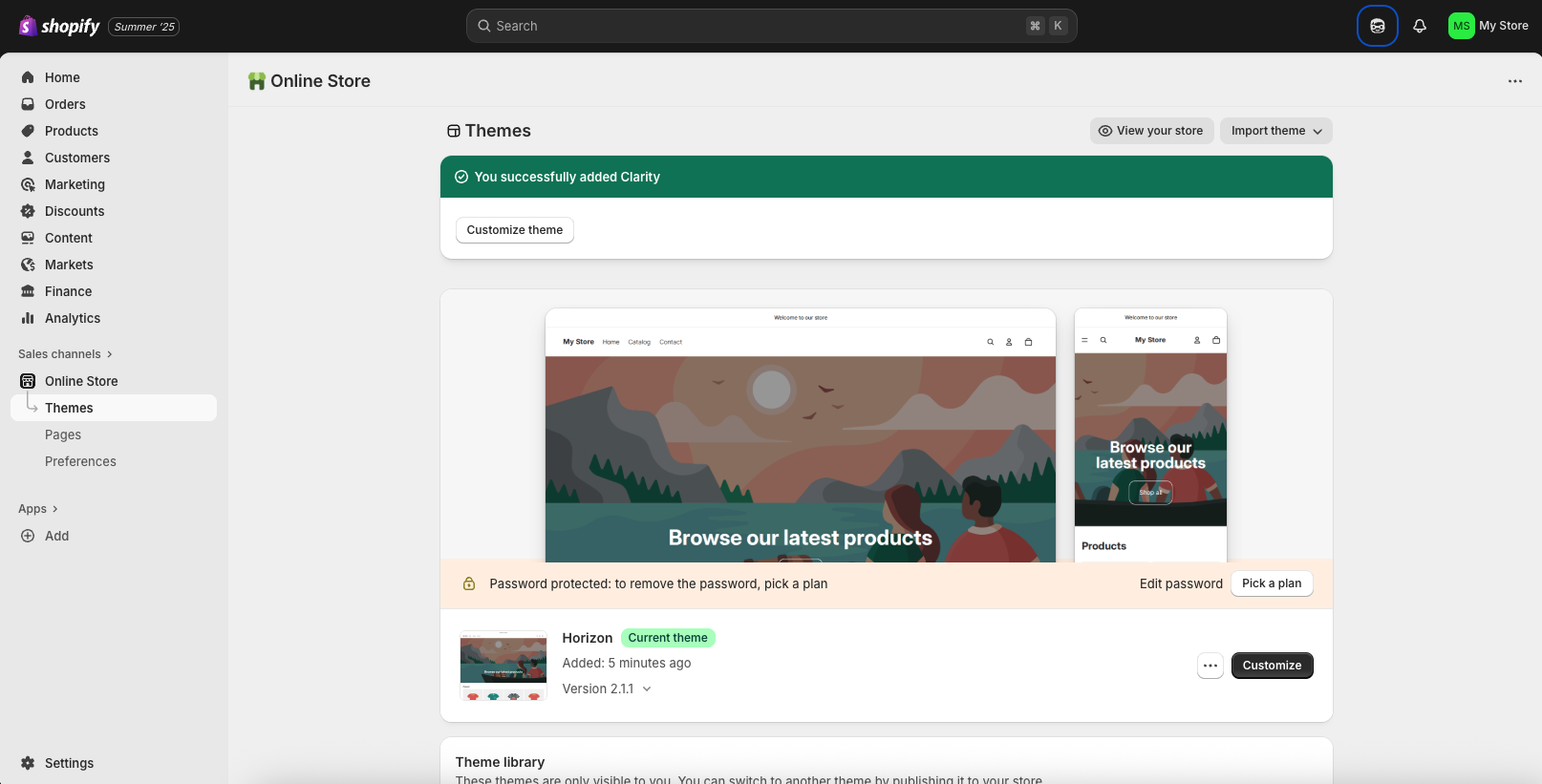Click the 'Added: 5 minutes ago' text

click(627, 663)
